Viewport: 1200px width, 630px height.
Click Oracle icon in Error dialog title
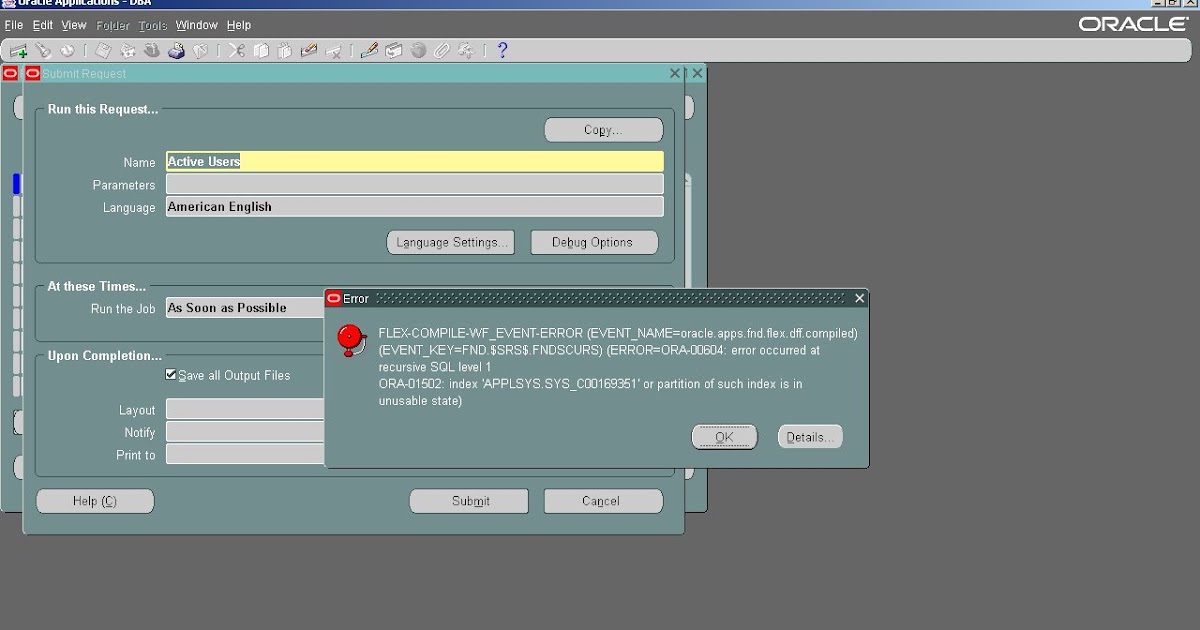[334, 298]
